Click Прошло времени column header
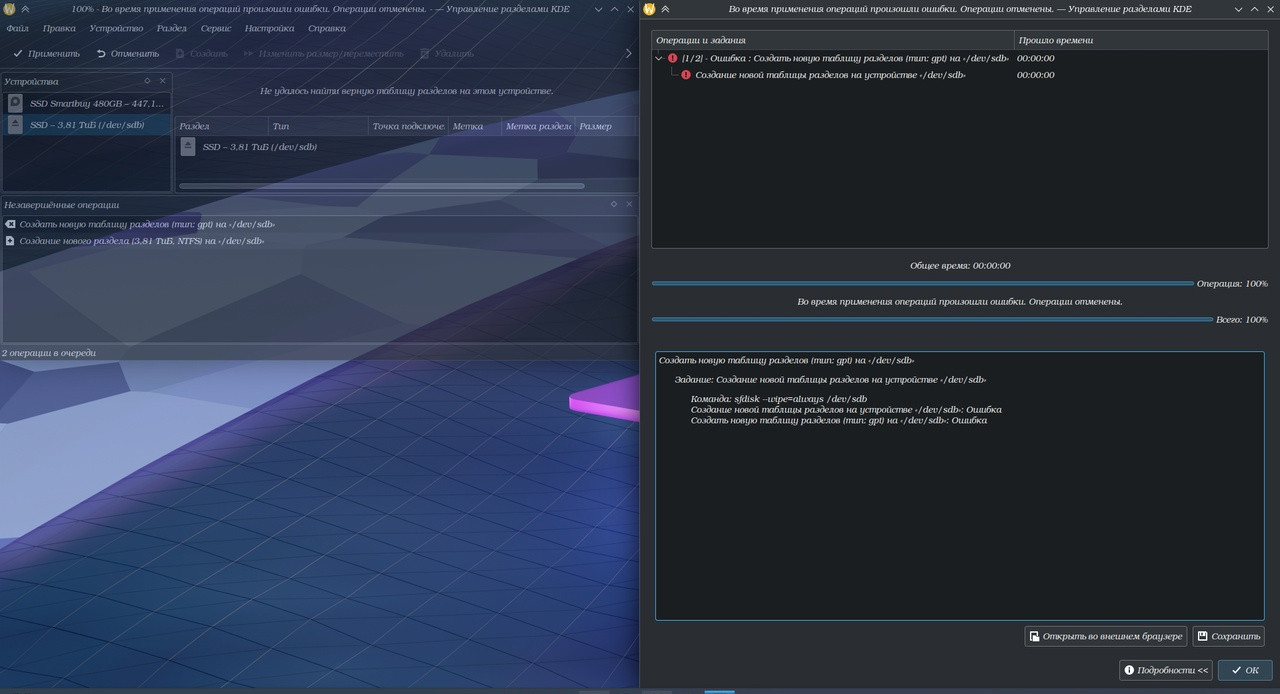1280x694 pixels. tap(1140, 40)
